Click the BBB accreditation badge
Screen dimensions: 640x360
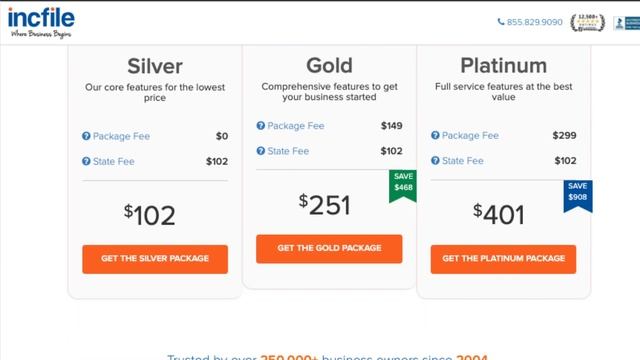coord(627,23)
